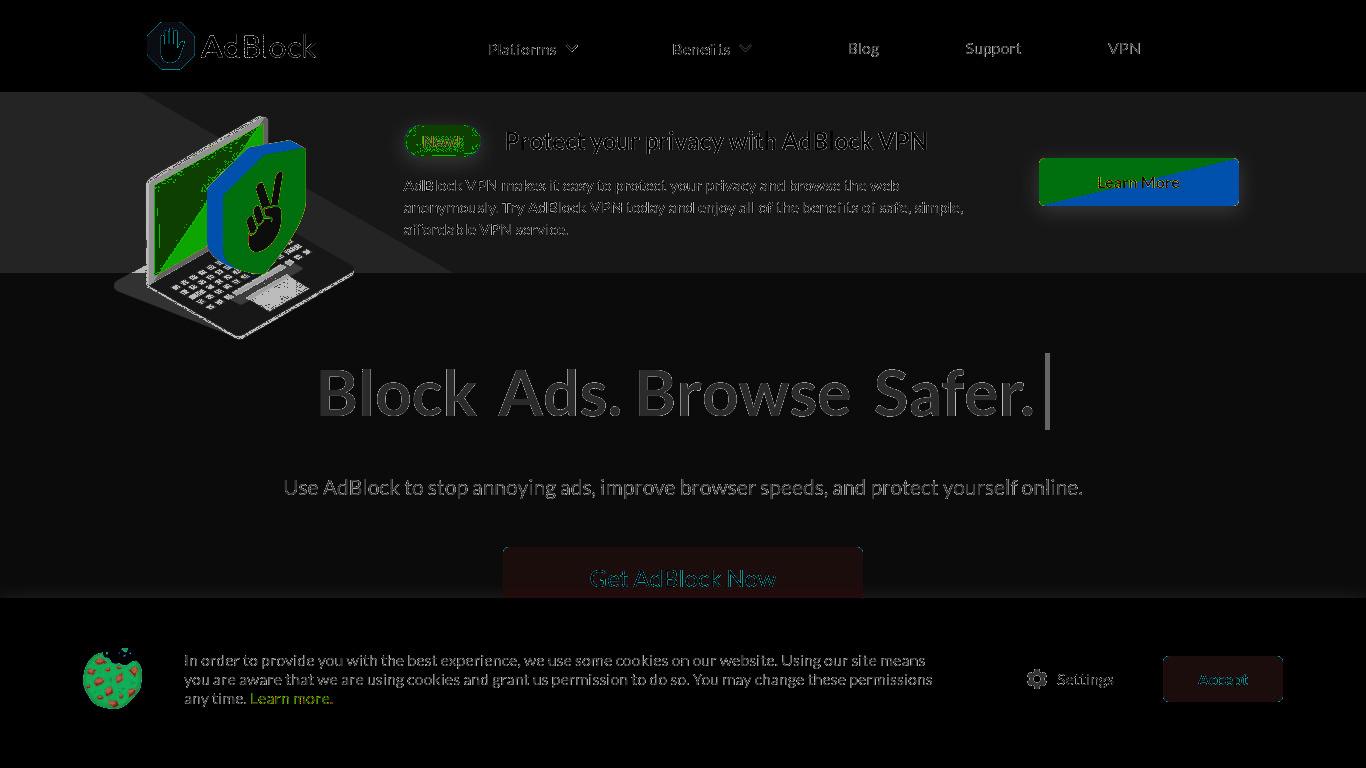This screenshot has height=768, width=1366.
Task: Click the AdBlock VPN description paragraph
Action: click(683, 207)
